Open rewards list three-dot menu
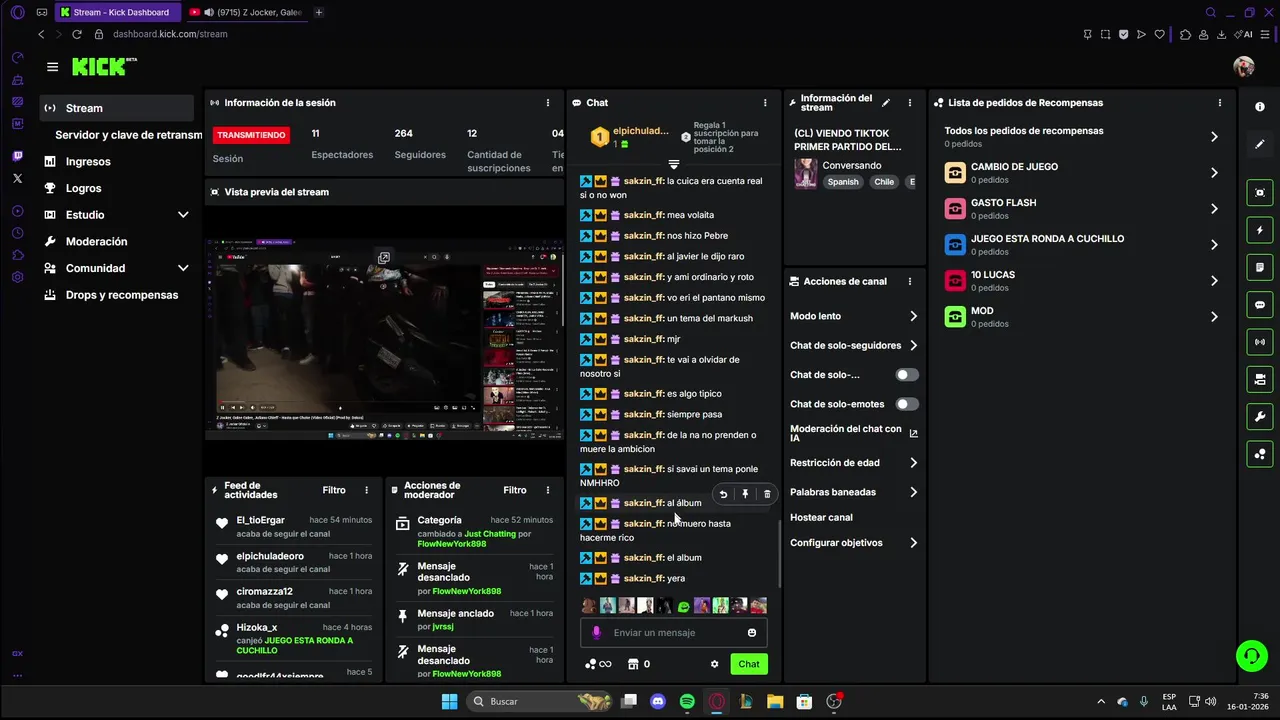Image resolution: width=1280 pixels, height=720 pixels. [1220, 103]
